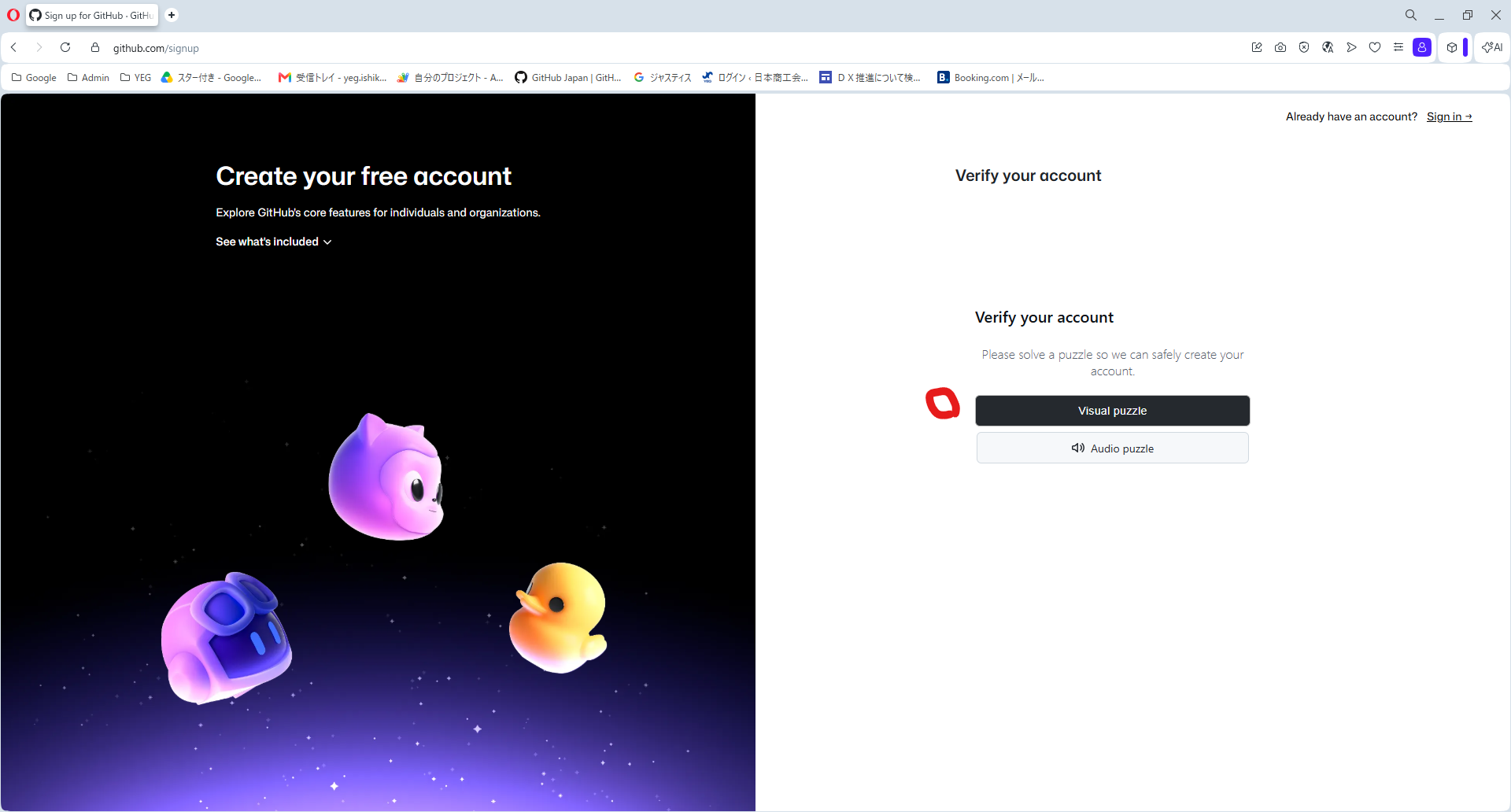Click the pinboard edit icon in address bar

[1257, 48]
